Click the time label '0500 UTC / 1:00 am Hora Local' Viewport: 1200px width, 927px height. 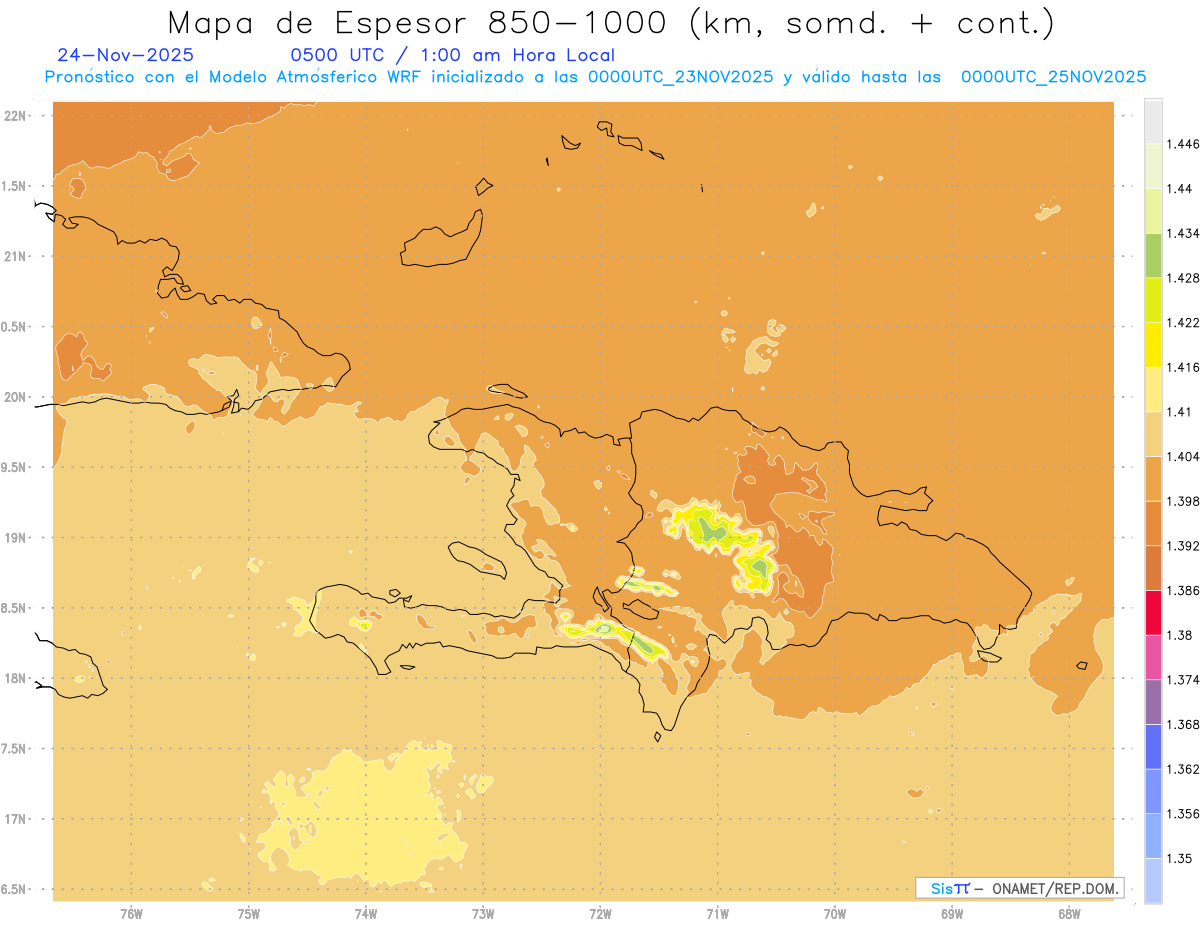pyautogui.click(x=452, y=56)
